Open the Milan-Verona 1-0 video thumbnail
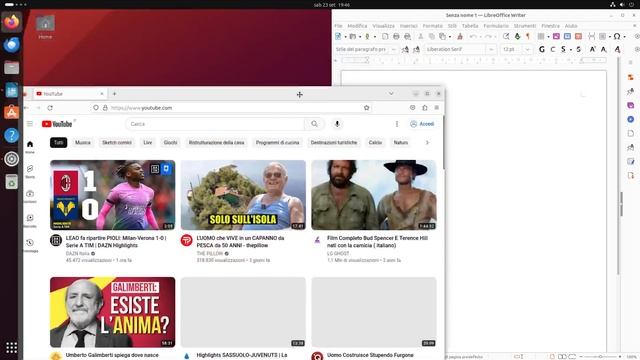The height and width of the screenshot is (360, 640). point(113,195)
